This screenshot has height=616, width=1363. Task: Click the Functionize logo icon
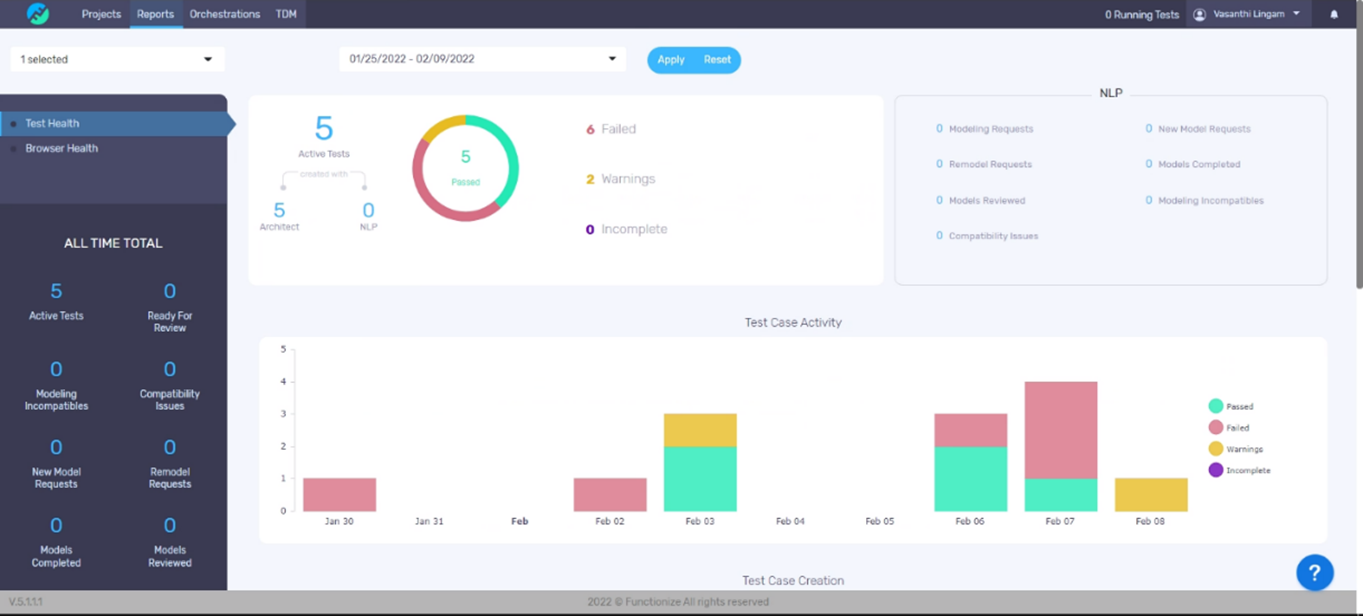(x=38, y=14)
